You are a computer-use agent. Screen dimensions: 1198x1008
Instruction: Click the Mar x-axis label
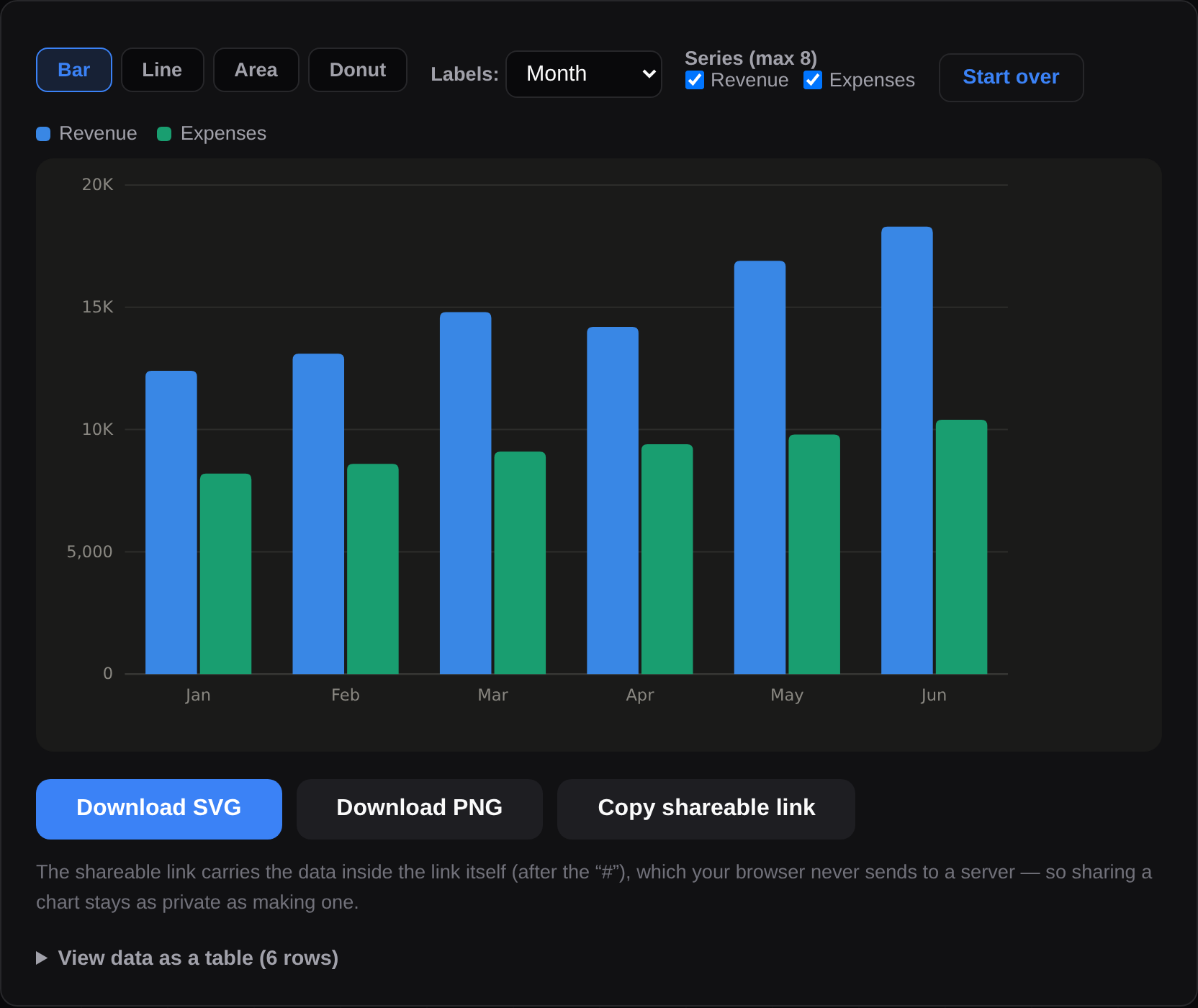point(493,696)
